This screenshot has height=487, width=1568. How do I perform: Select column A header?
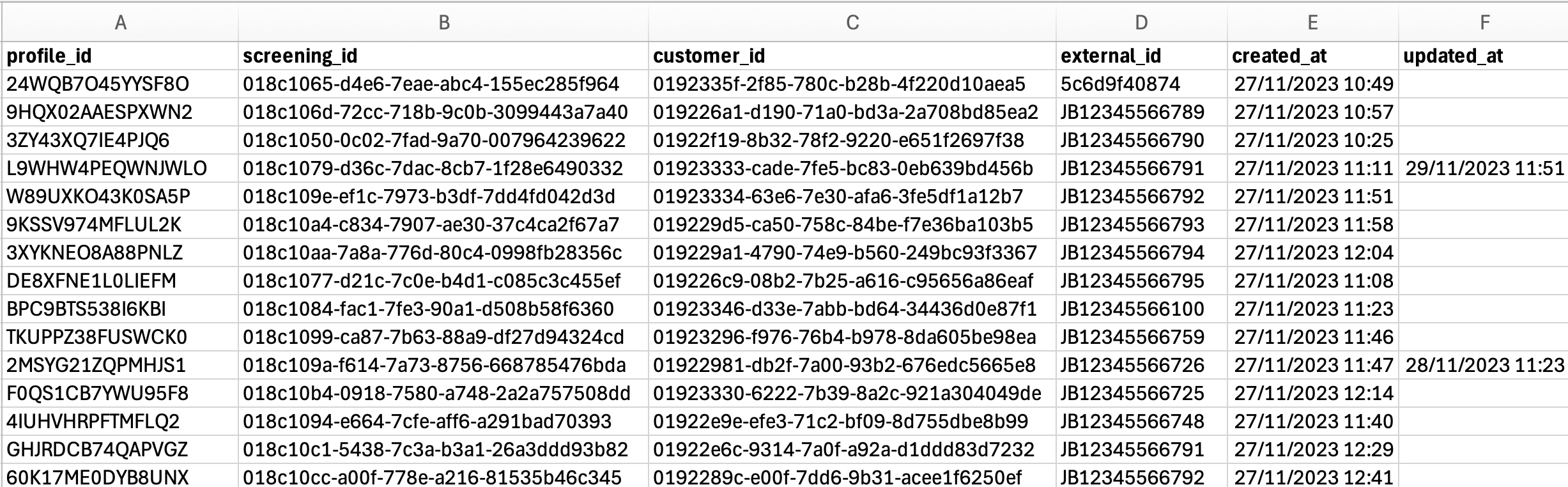pyautogui.click(x=120, y=23)
